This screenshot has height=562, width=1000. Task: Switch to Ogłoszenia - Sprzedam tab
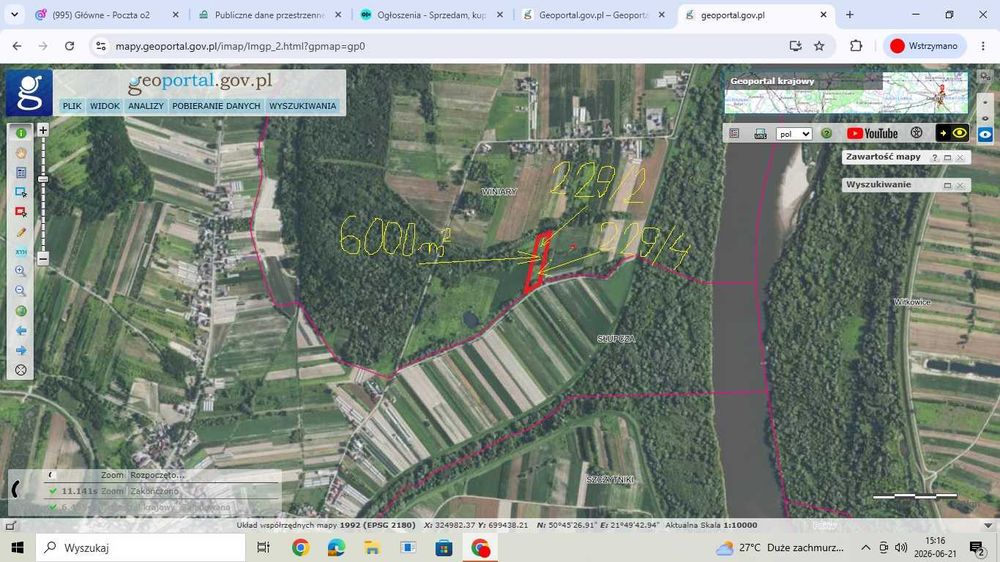point(432,15)
